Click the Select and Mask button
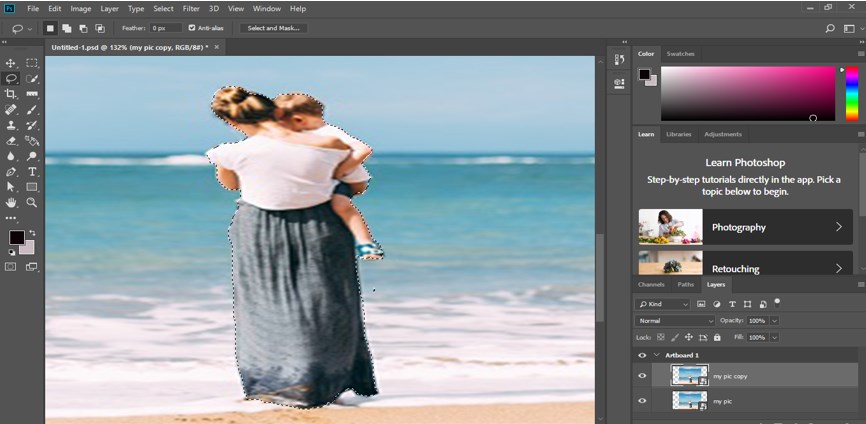The image size is (866, 424). pos(275,28)
